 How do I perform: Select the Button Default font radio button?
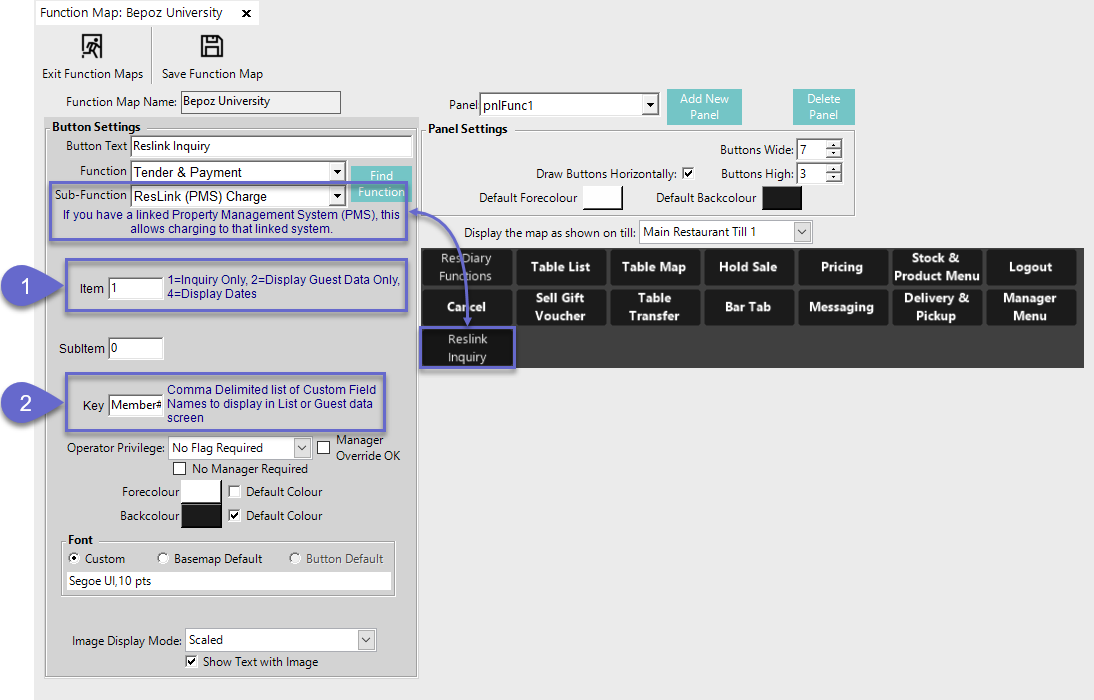294,558
